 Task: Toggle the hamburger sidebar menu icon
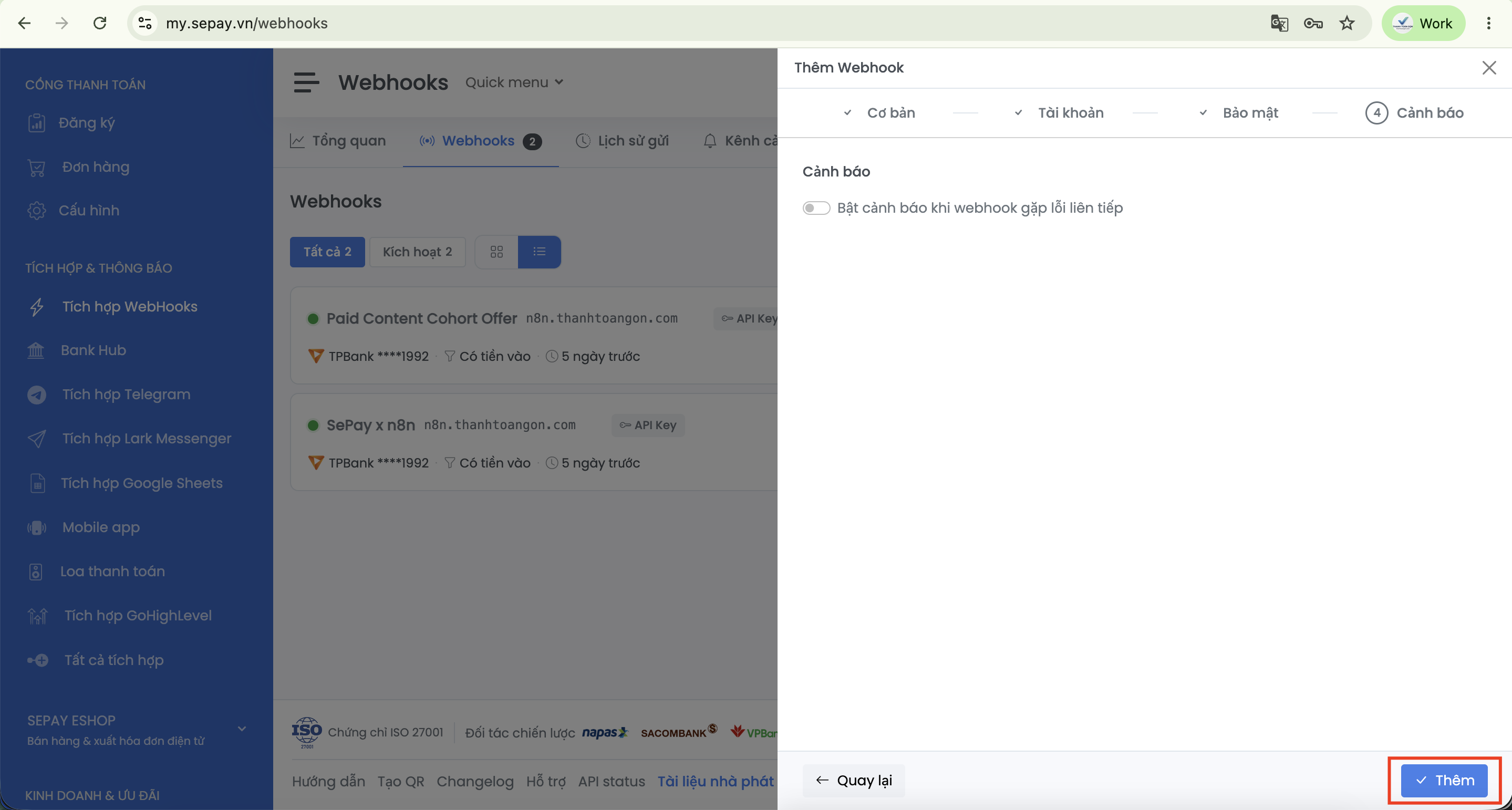[x=306, y=82]
